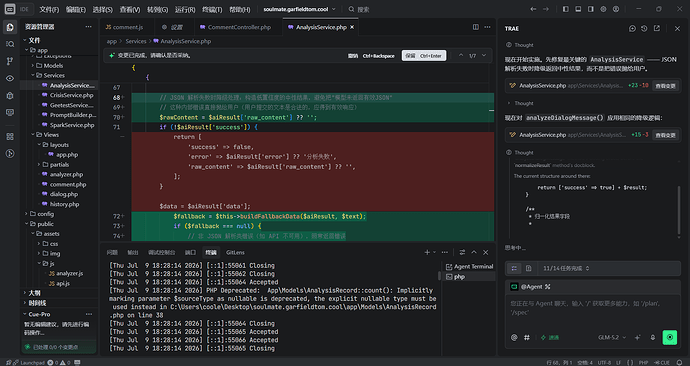Click the new chat icon in TRAE panel

point(632,28)
